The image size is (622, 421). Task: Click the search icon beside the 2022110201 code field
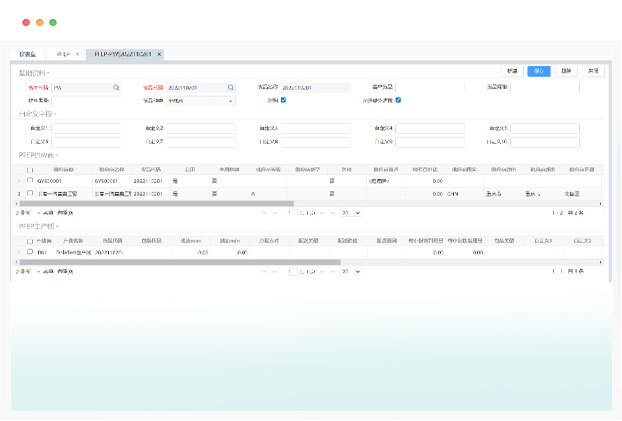230,87
